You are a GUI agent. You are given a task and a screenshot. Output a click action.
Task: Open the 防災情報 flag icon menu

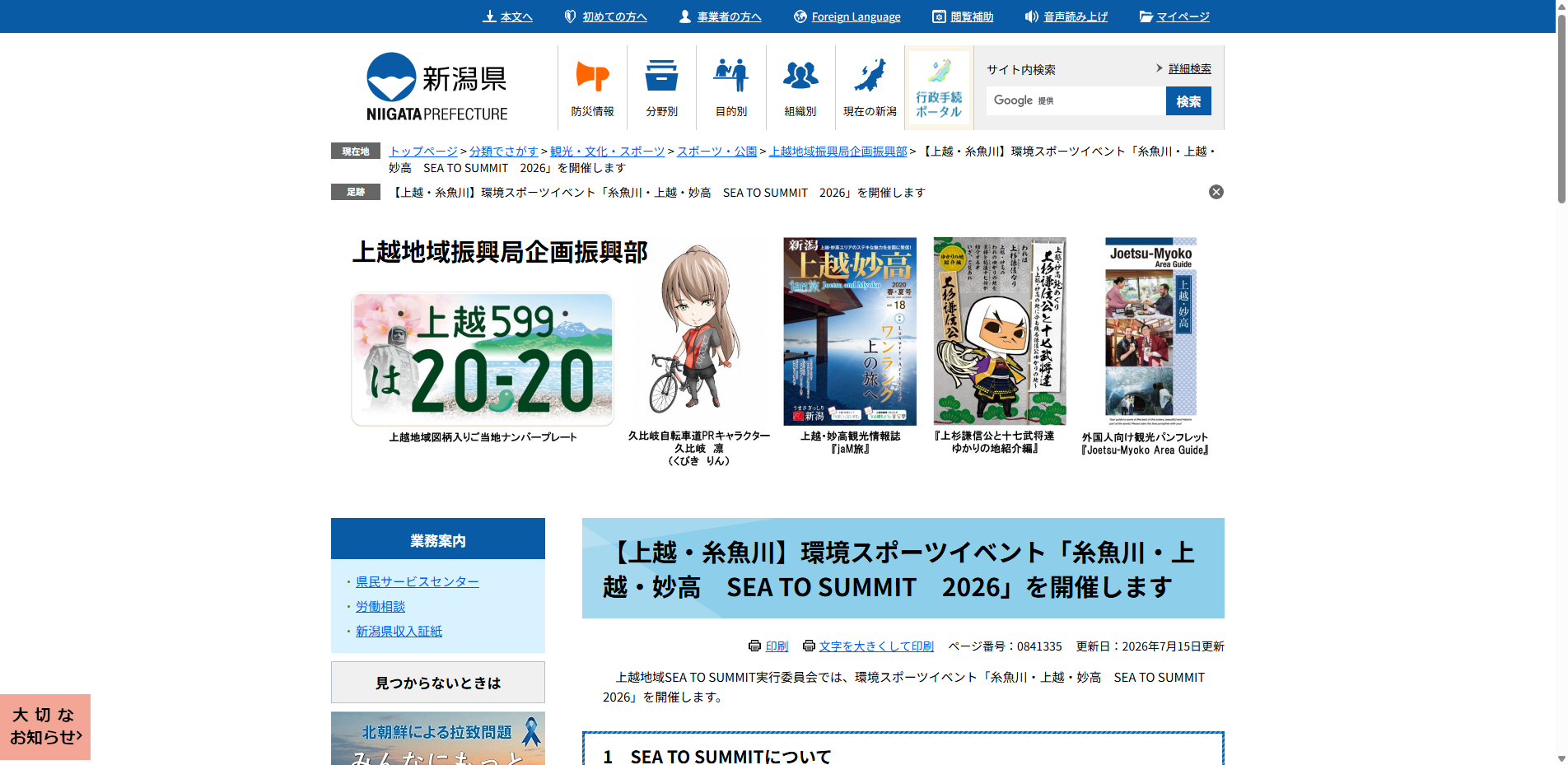click(x=592, y=88)
